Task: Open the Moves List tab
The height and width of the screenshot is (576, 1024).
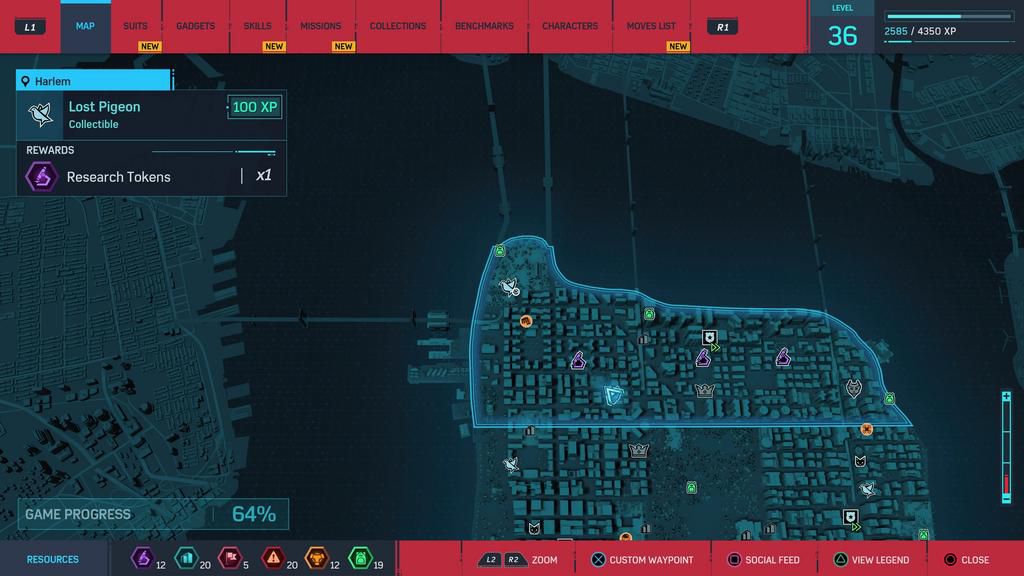Action: [x=651, y=26]
